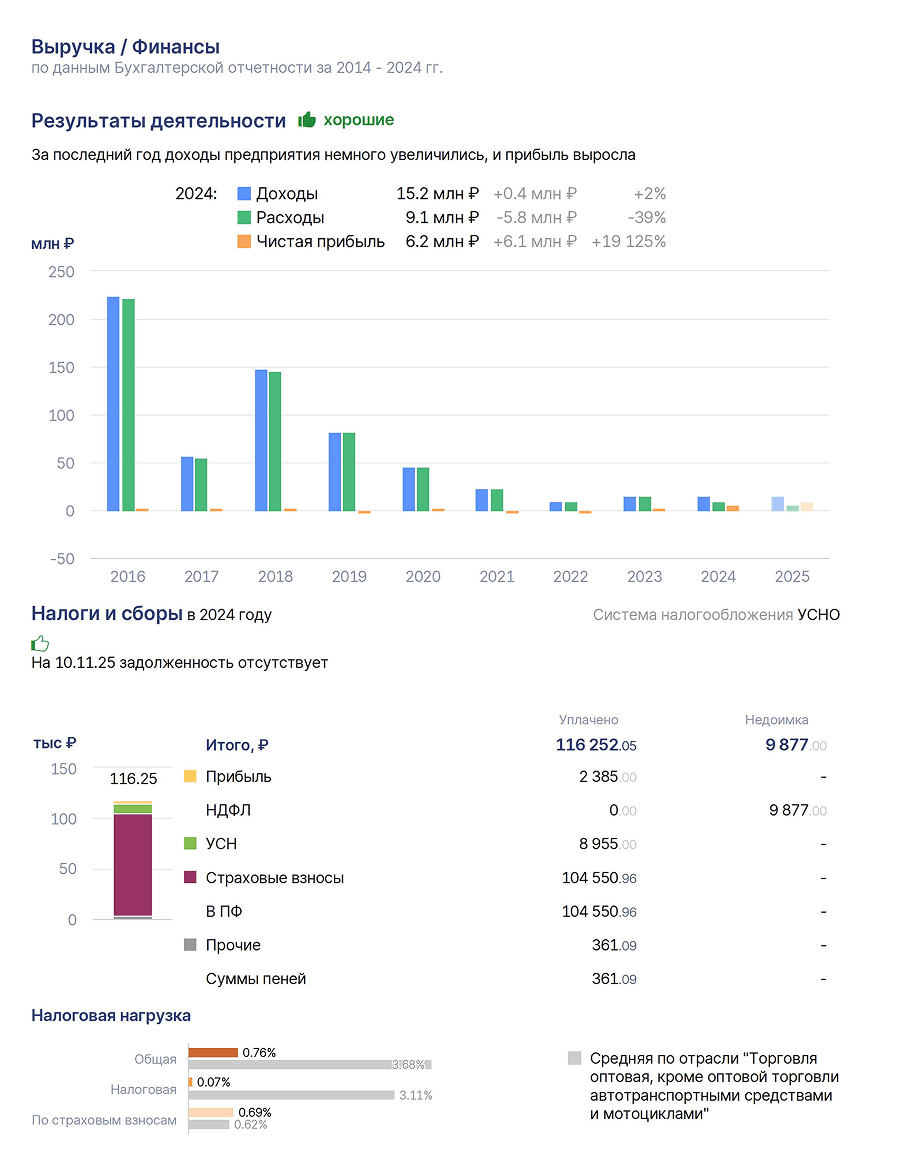Click the Суммы пеней row label

[x=256, y=979]
